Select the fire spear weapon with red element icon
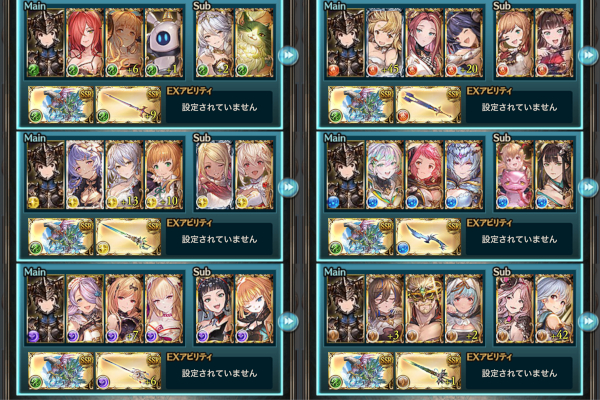 tap(428, 104)
